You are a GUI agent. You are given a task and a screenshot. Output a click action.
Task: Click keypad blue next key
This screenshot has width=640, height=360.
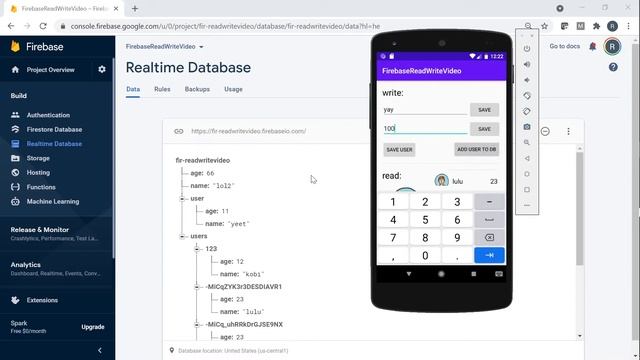tap(489, 256)
